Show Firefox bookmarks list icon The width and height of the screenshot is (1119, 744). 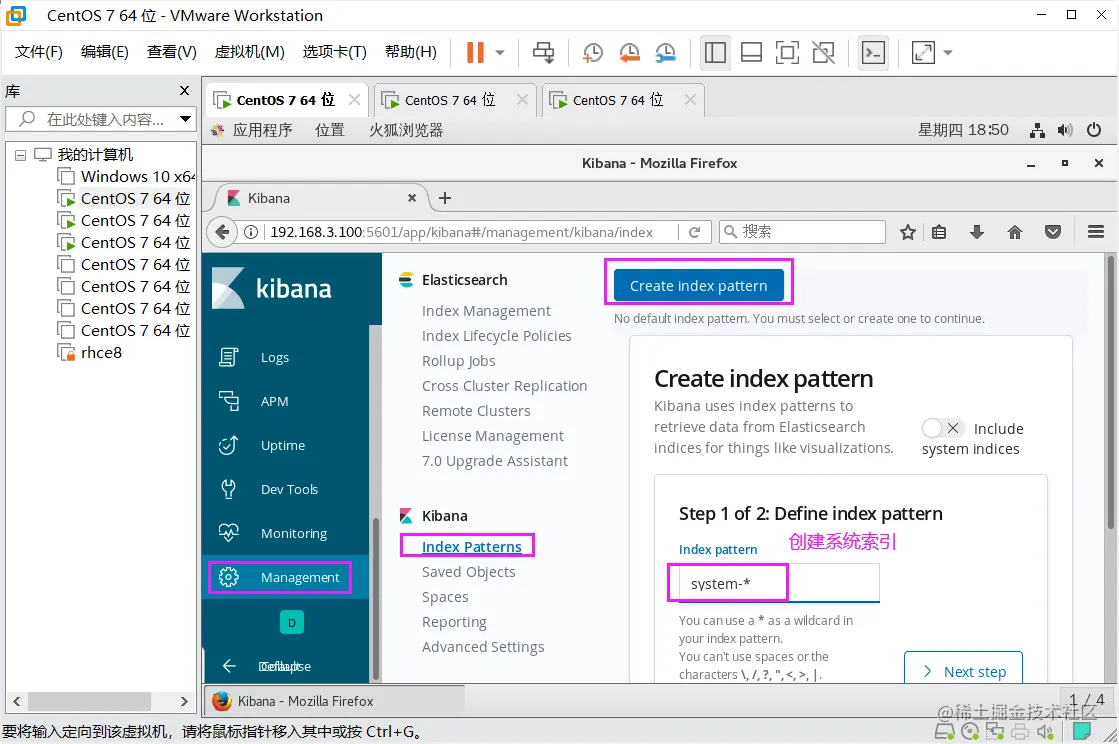pyautogui.click(x=939, y=232)
